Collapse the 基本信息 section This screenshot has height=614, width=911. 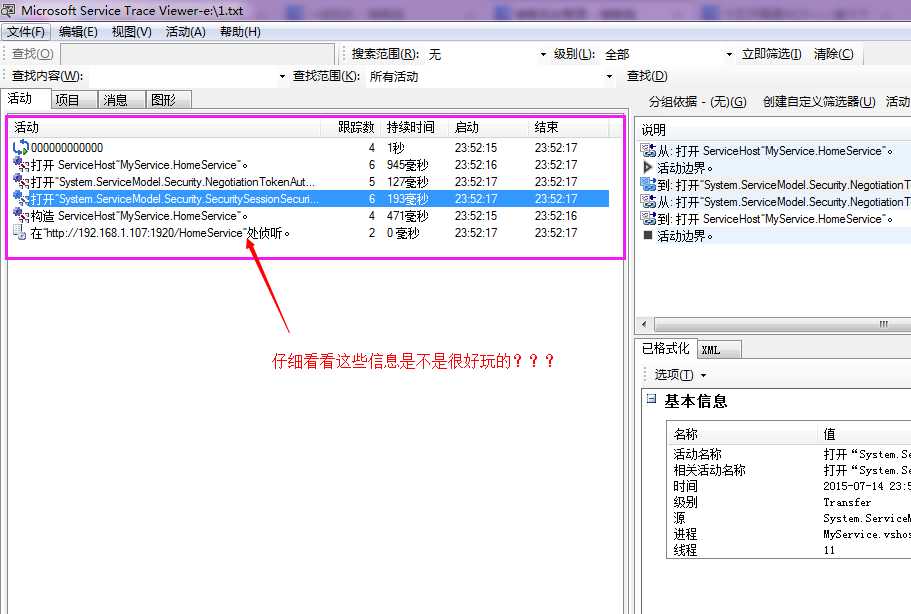tap(651, 398)
